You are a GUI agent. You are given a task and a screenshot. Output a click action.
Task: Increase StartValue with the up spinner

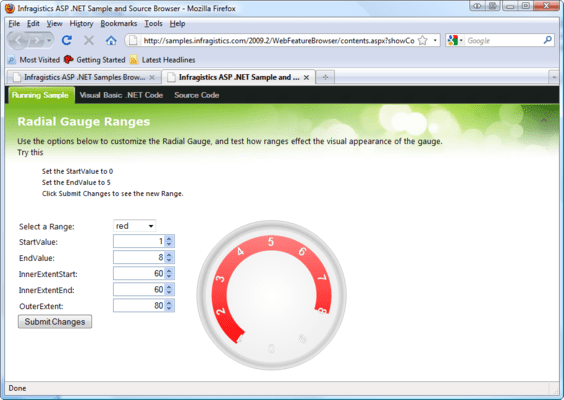[x=169, y=238]
